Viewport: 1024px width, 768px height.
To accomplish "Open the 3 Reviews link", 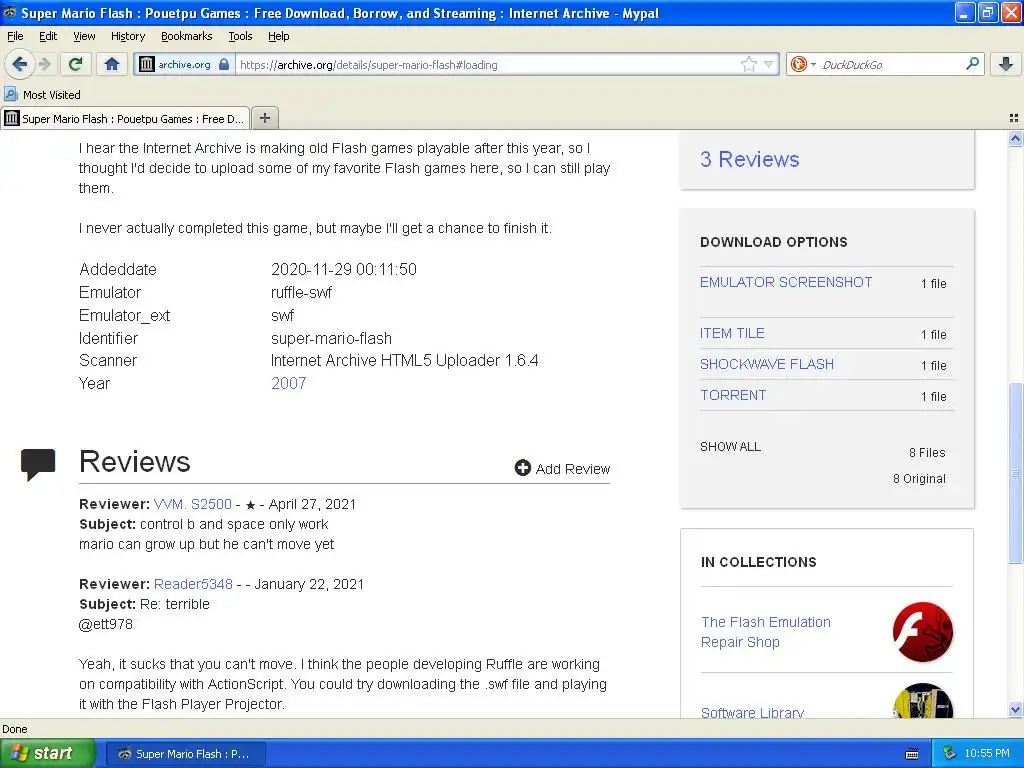I will click(x=749, y=159).
